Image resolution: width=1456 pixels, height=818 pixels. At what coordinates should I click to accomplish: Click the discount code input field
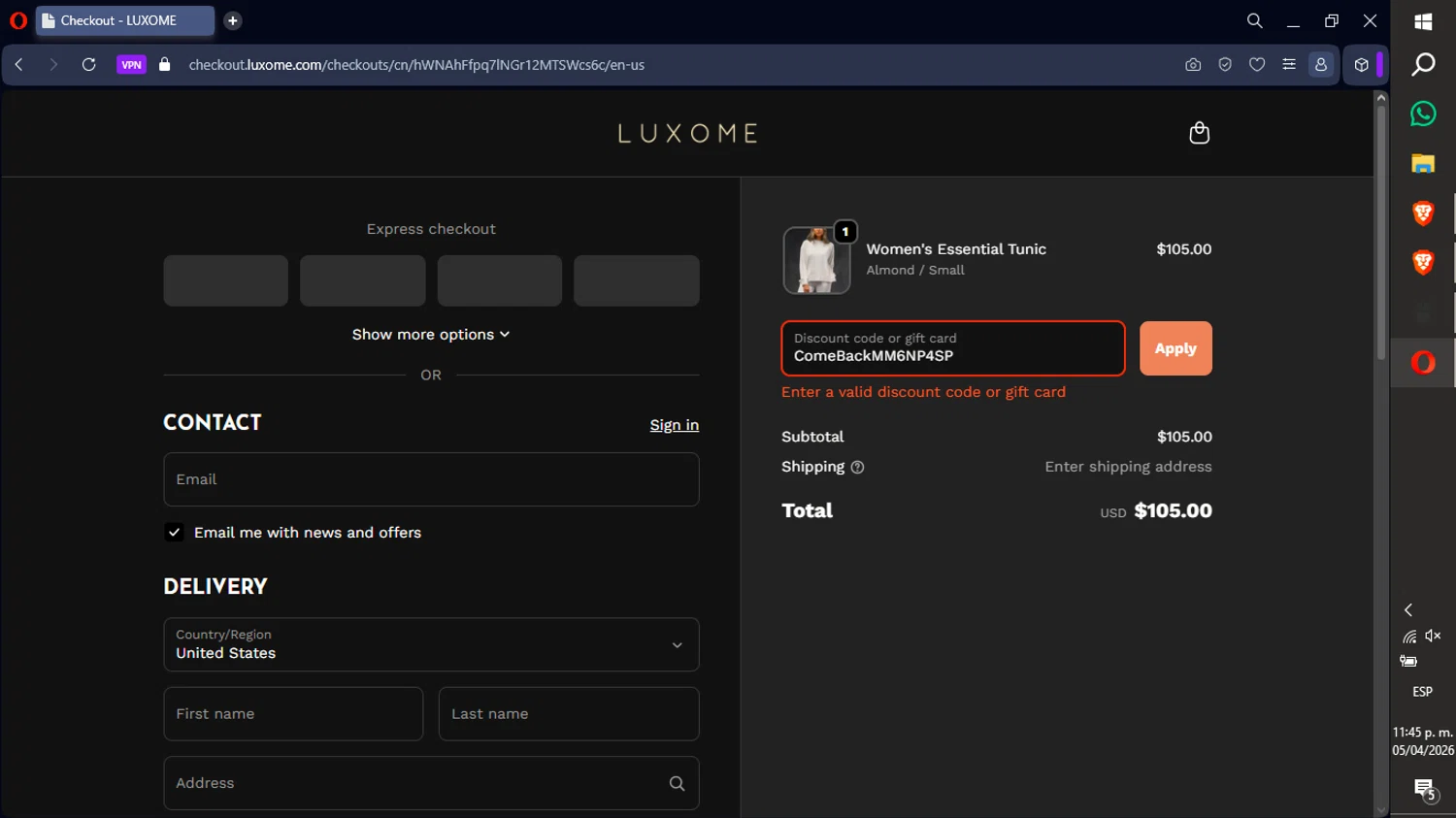(x=953, y=348)
